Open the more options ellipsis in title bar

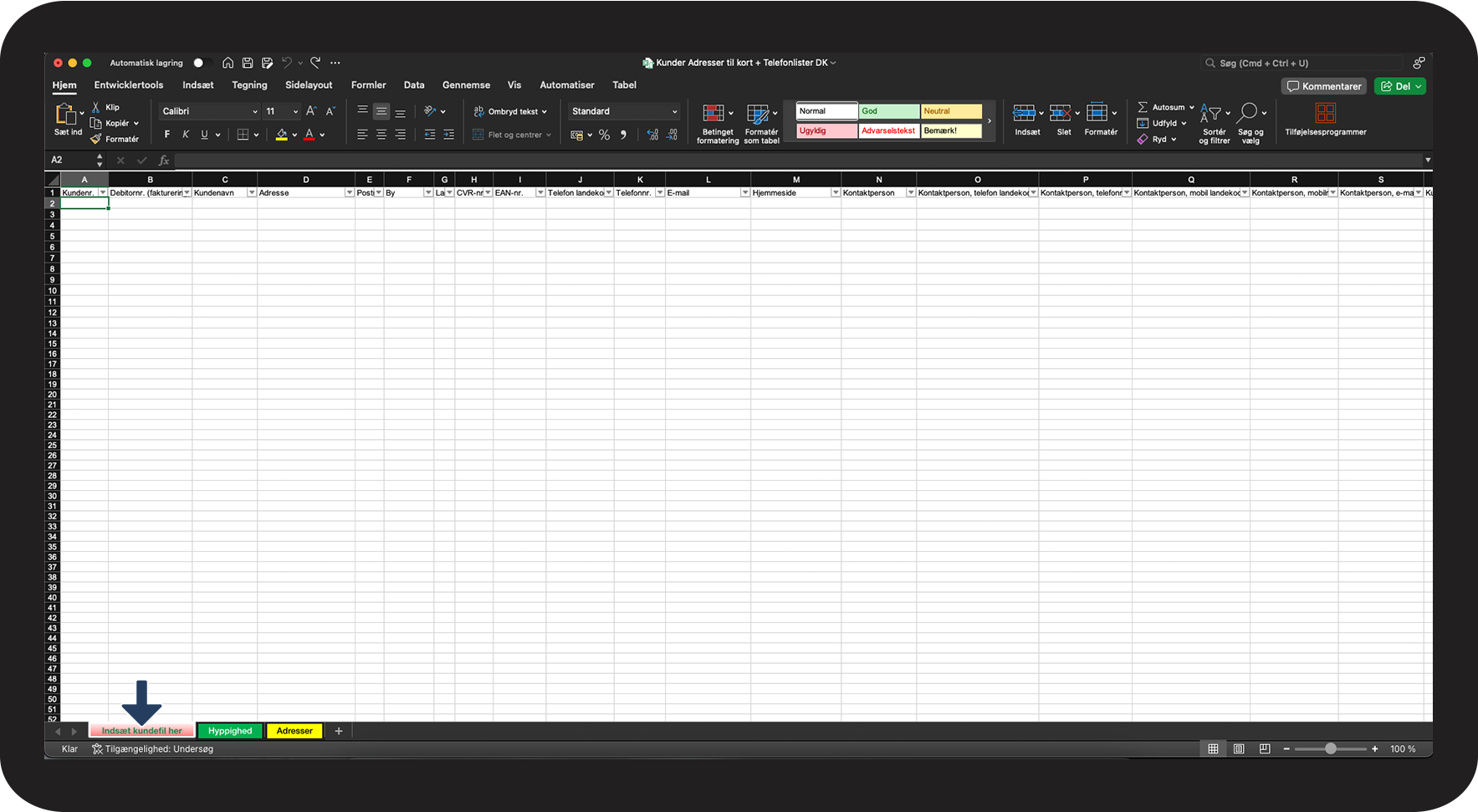pos(335,63)
